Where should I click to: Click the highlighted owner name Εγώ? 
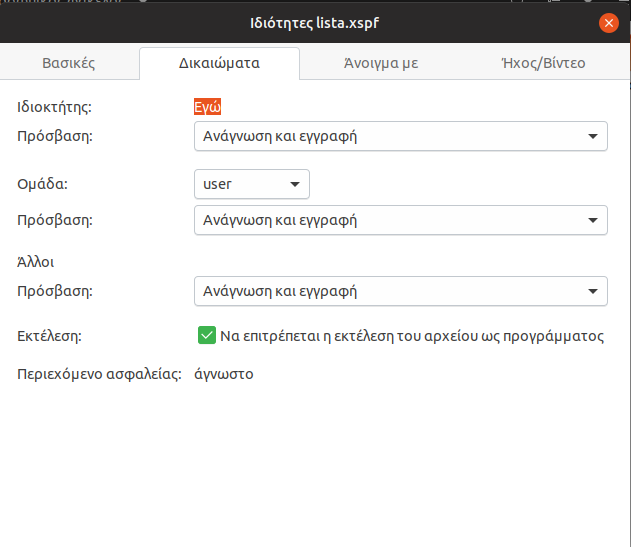pyautogui.click(x=207, y=107)
